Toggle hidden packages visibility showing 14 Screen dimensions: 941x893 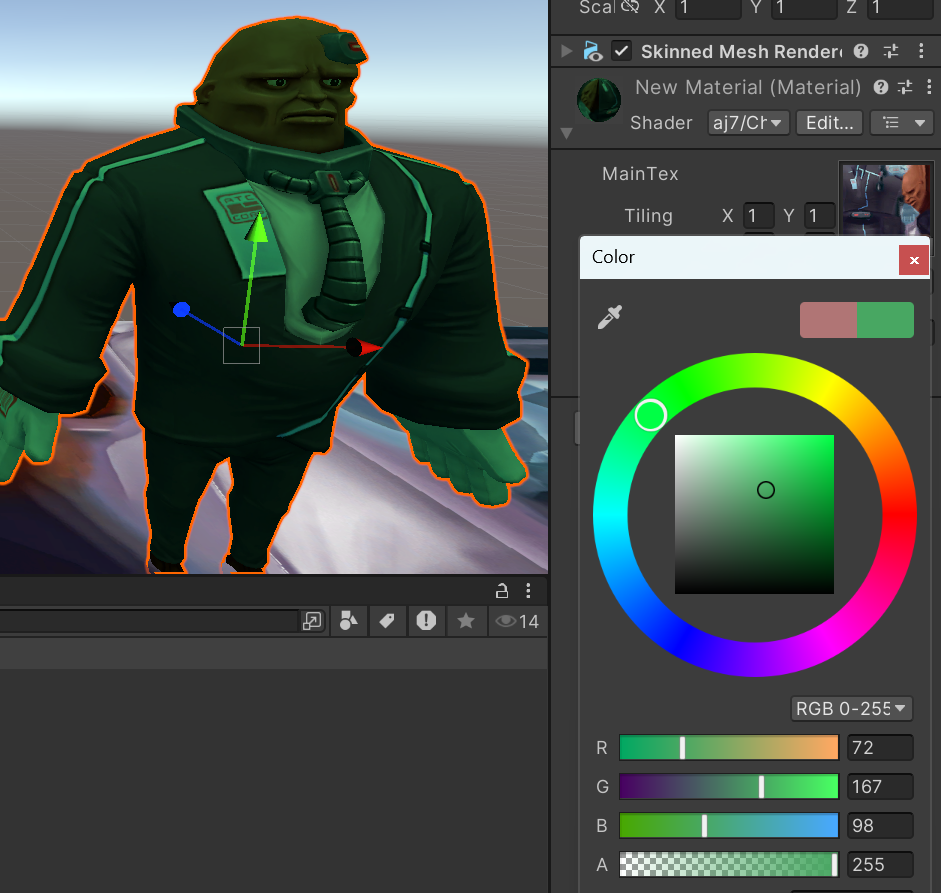517,621
